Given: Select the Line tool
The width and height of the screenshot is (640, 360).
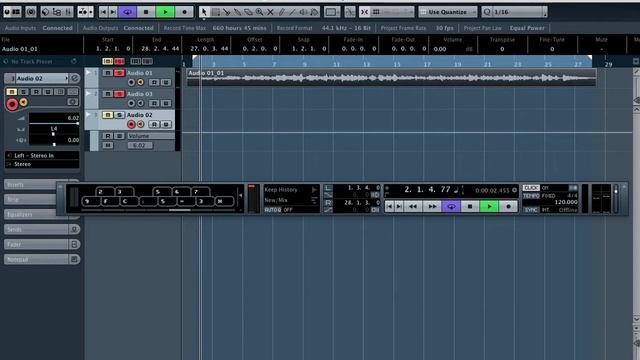Looking at the screenshot, I should click(292, 12).
